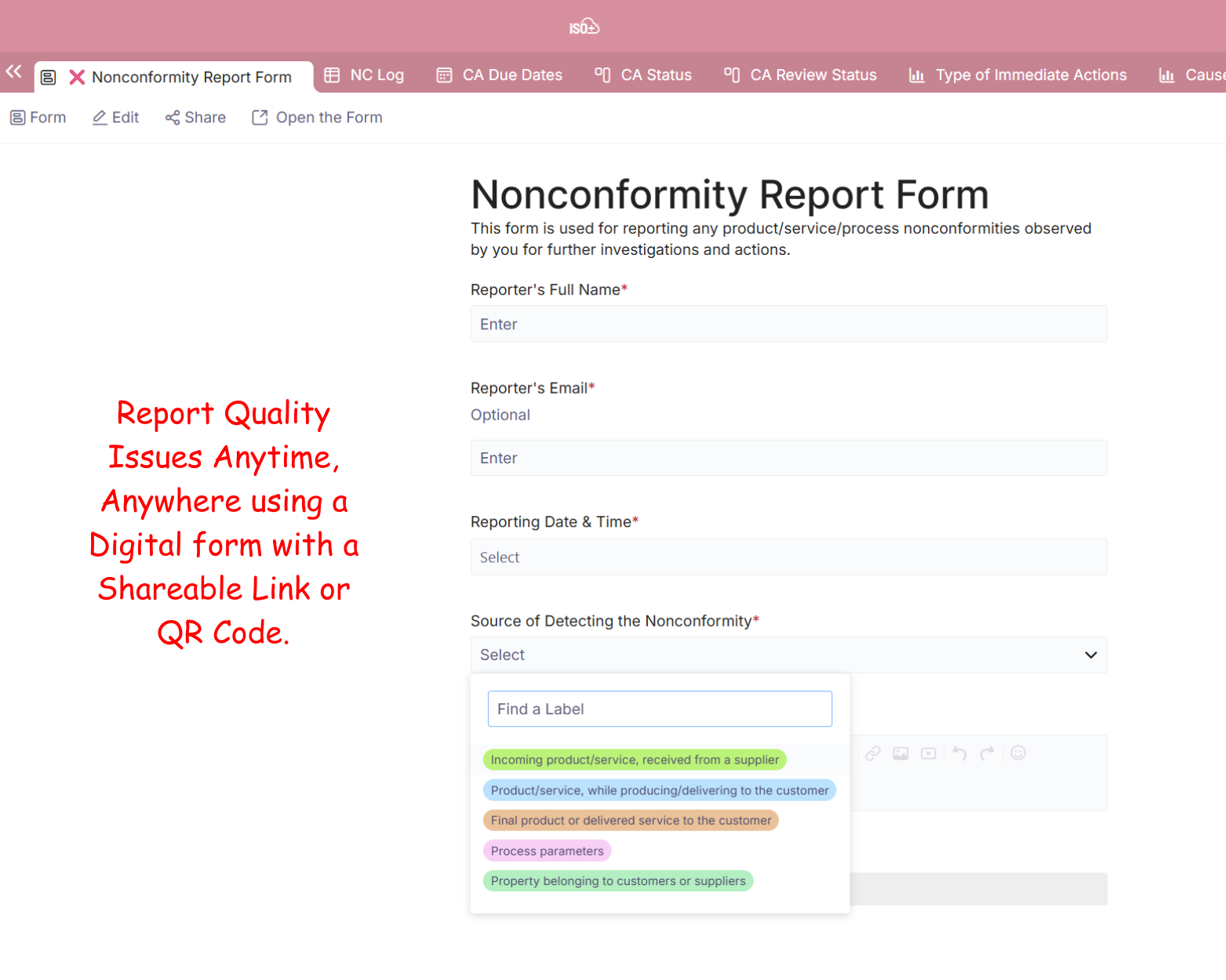Click the insert video icon
Image resolution: width=1226 pixels, height=980 pixels.
point(929,753)
